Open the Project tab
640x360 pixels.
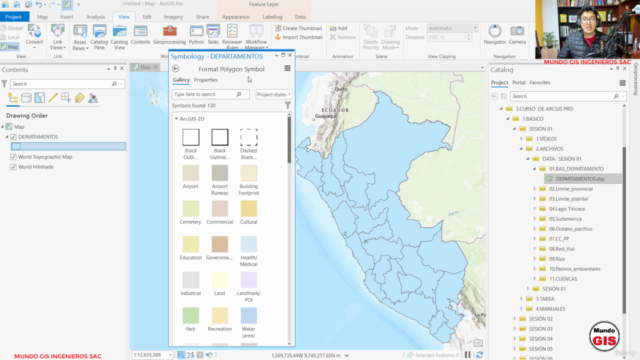[x=13, y=17]
